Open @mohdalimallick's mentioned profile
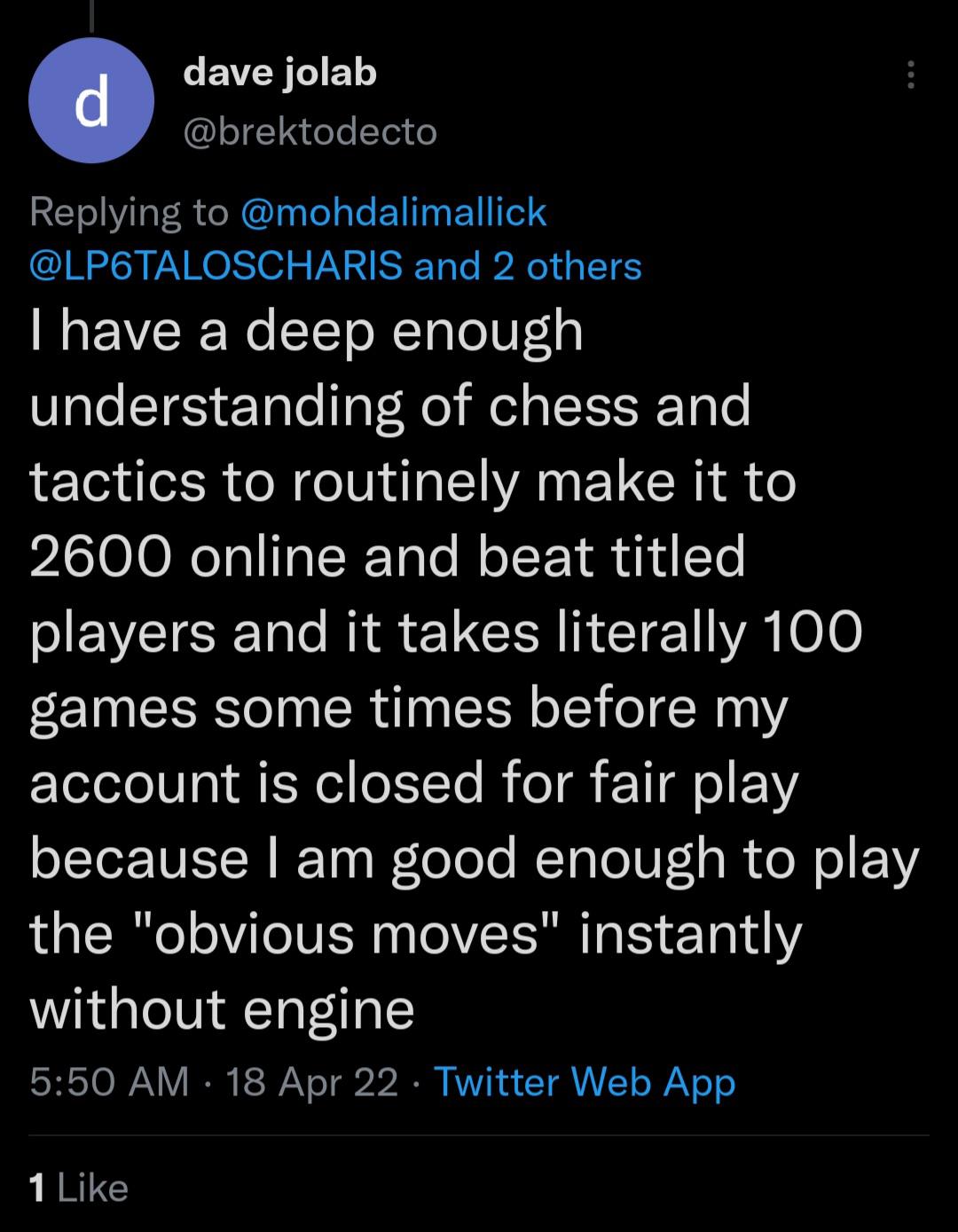 (393, 213)
